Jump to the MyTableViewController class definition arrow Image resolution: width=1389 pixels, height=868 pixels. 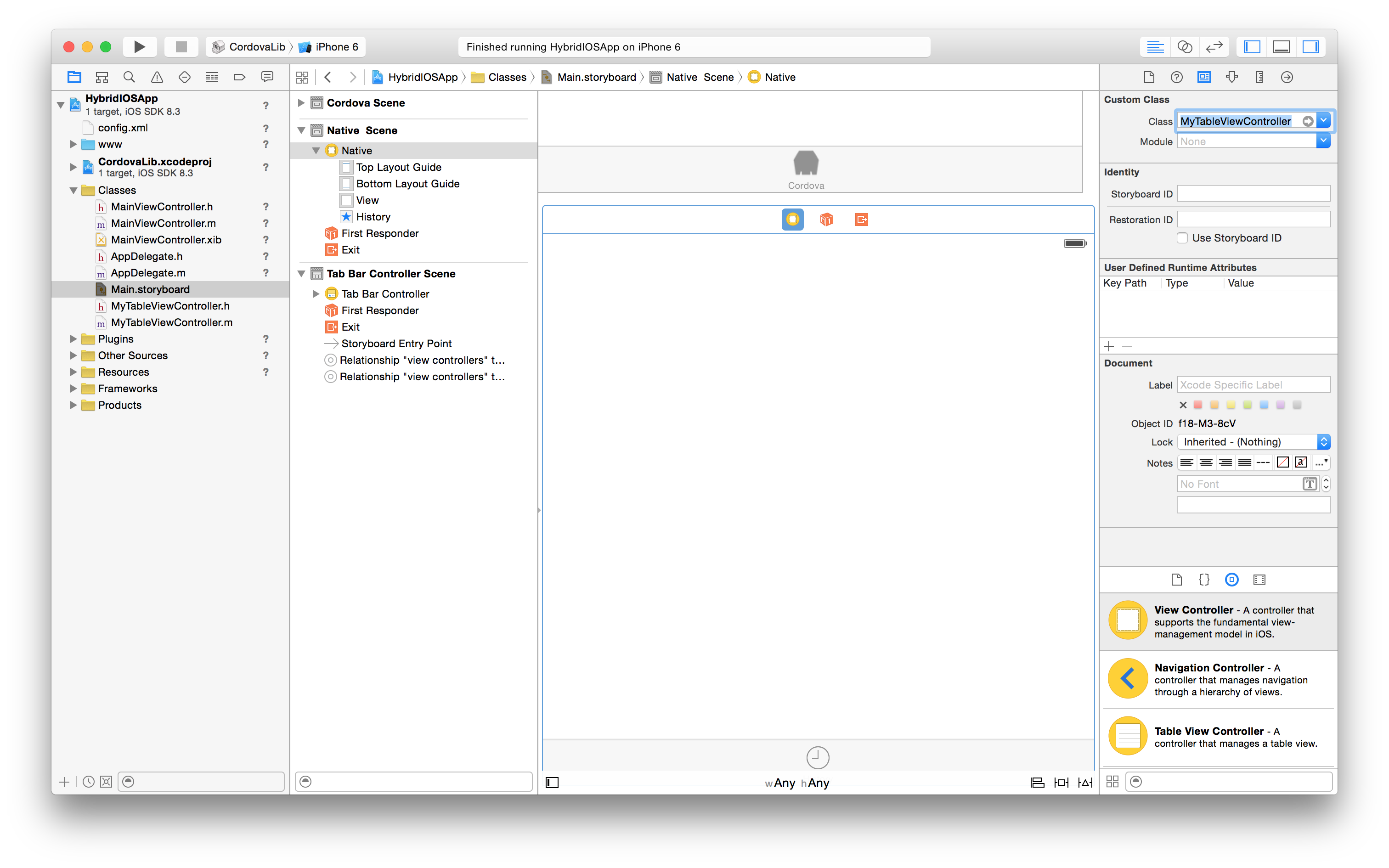point(1308,121)
